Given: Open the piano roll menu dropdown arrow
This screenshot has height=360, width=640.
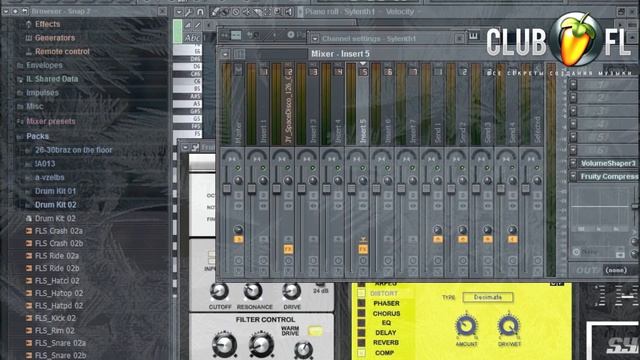Looking at the screenshot, I should pyautogui.click(x=178, y=12).
